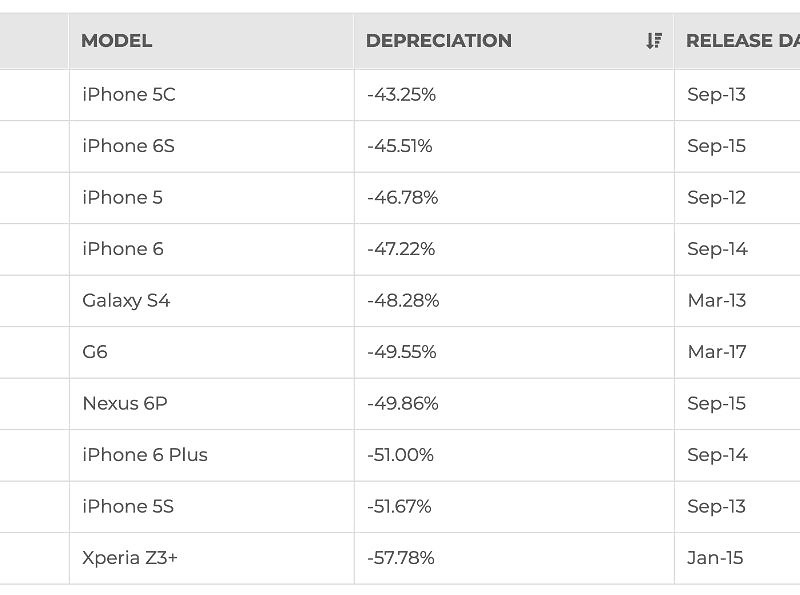Click the -49.86% depreciation value
This screenshot has width=800, height=595.
(x=402, y=404)
